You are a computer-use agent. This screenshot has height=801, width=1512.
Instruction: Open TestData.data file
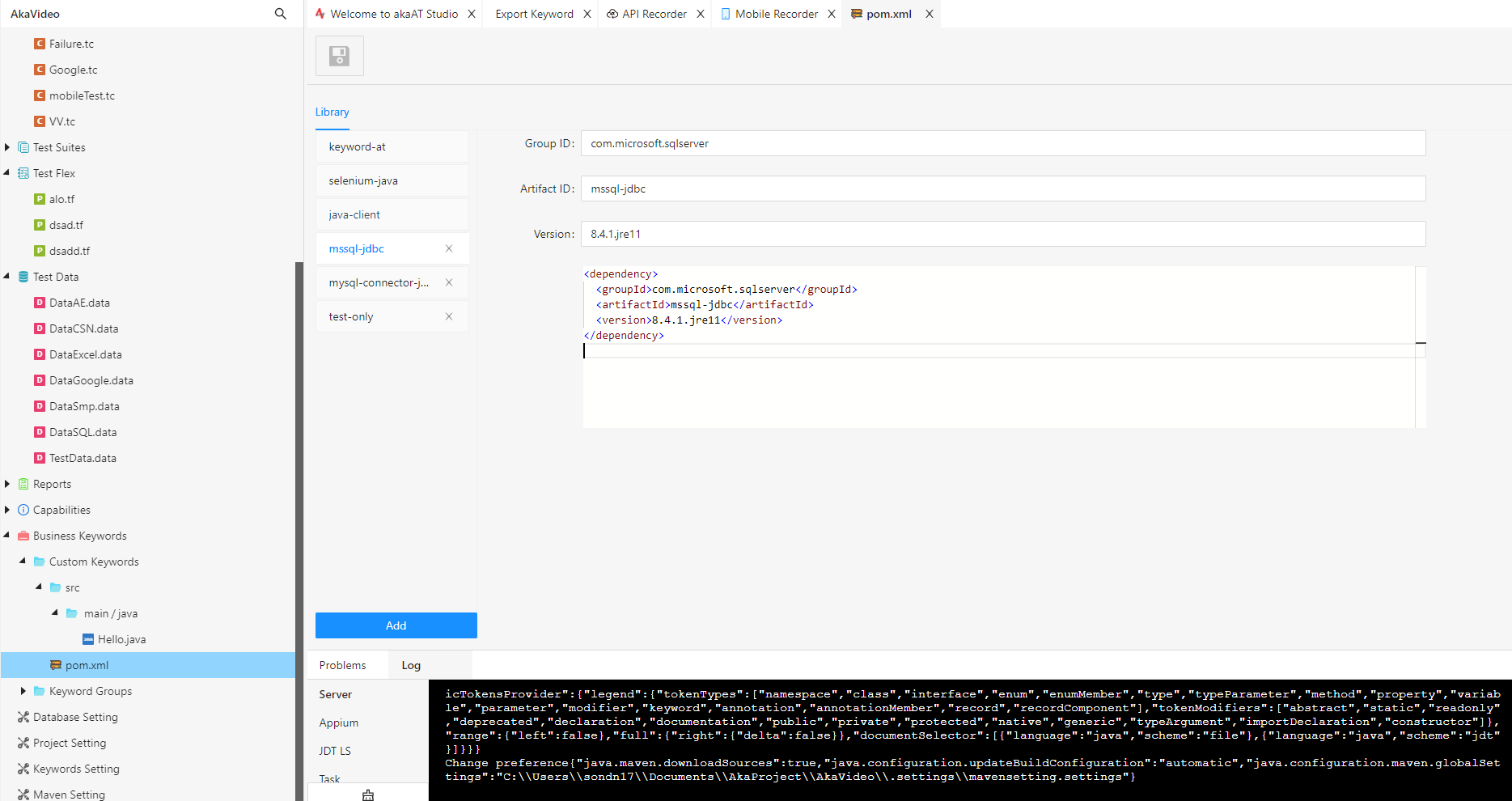[83, 458]
